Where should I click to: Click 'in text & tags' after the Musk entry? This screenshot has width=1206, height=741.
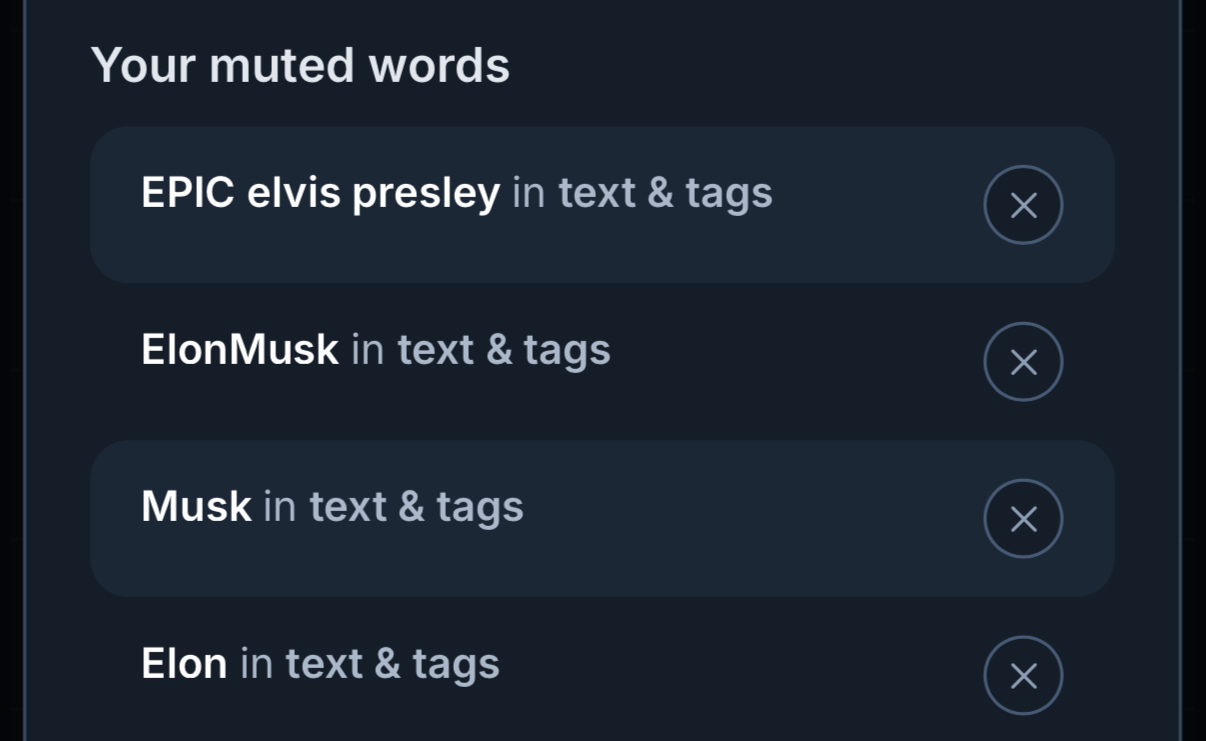click(393, 507)
